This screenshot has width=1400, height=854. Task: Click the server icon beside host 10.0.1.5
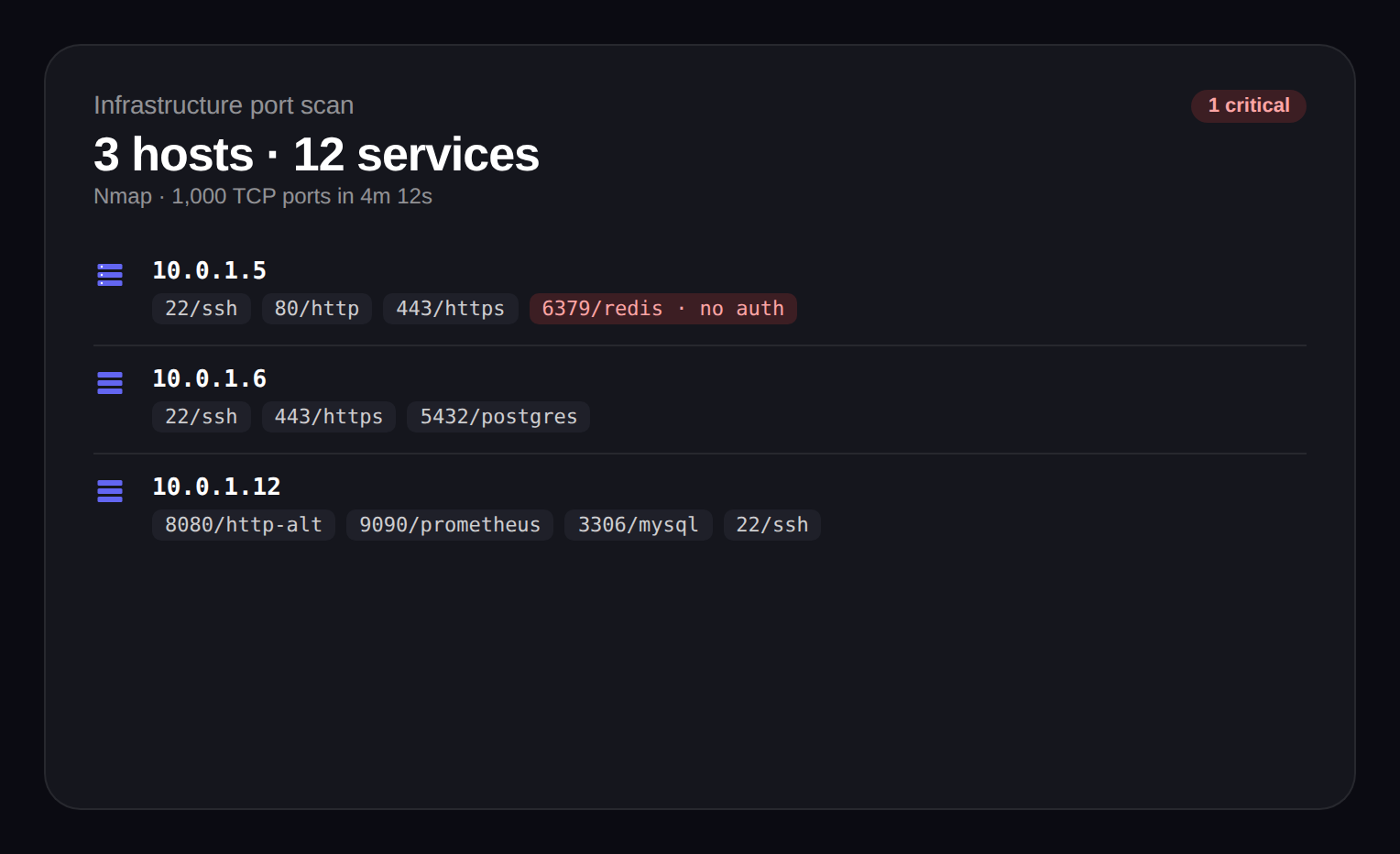pyautogui.click(x=110, y=275)
